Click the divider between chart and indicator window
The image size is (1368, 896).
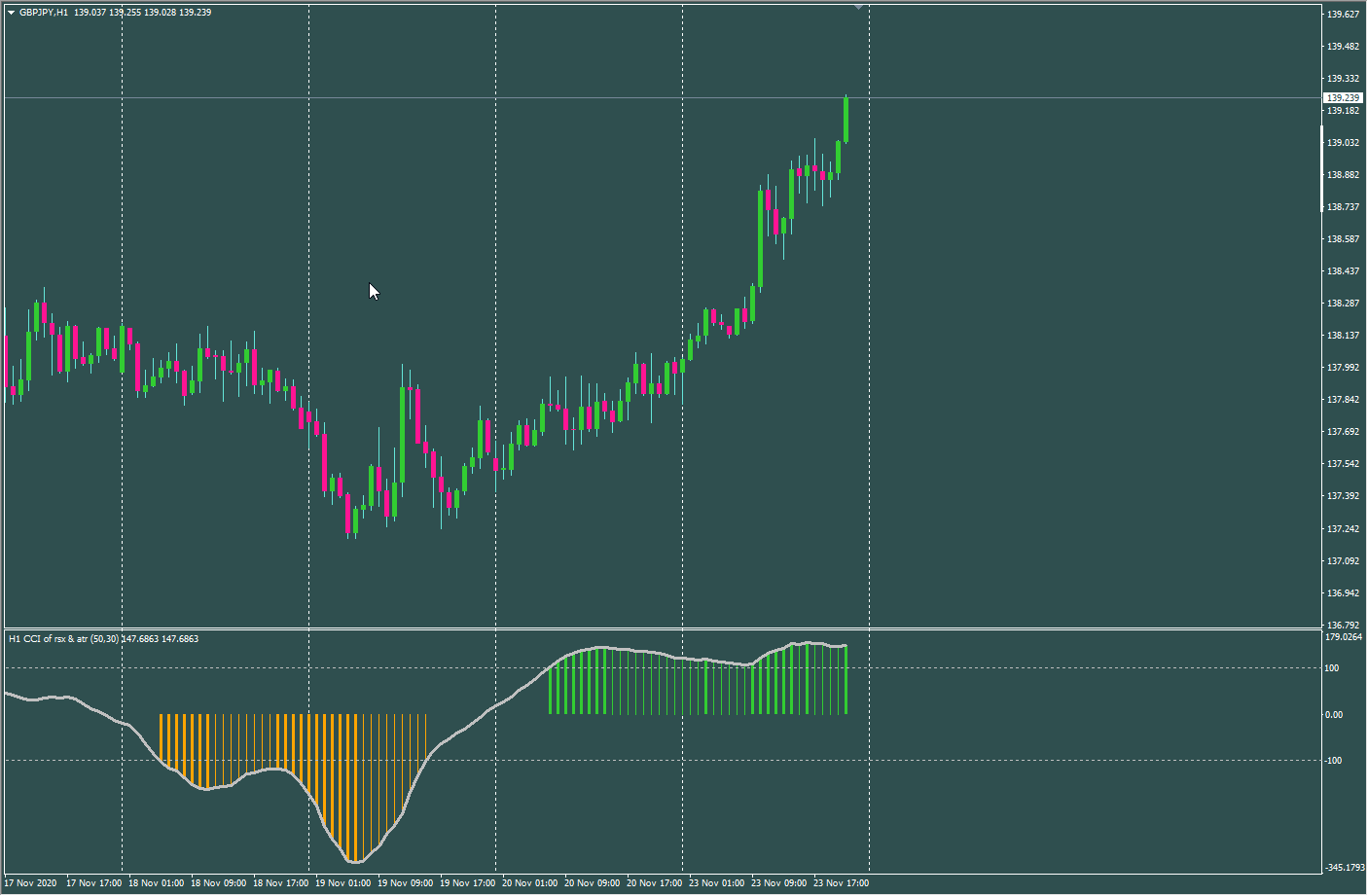point(662,628)
